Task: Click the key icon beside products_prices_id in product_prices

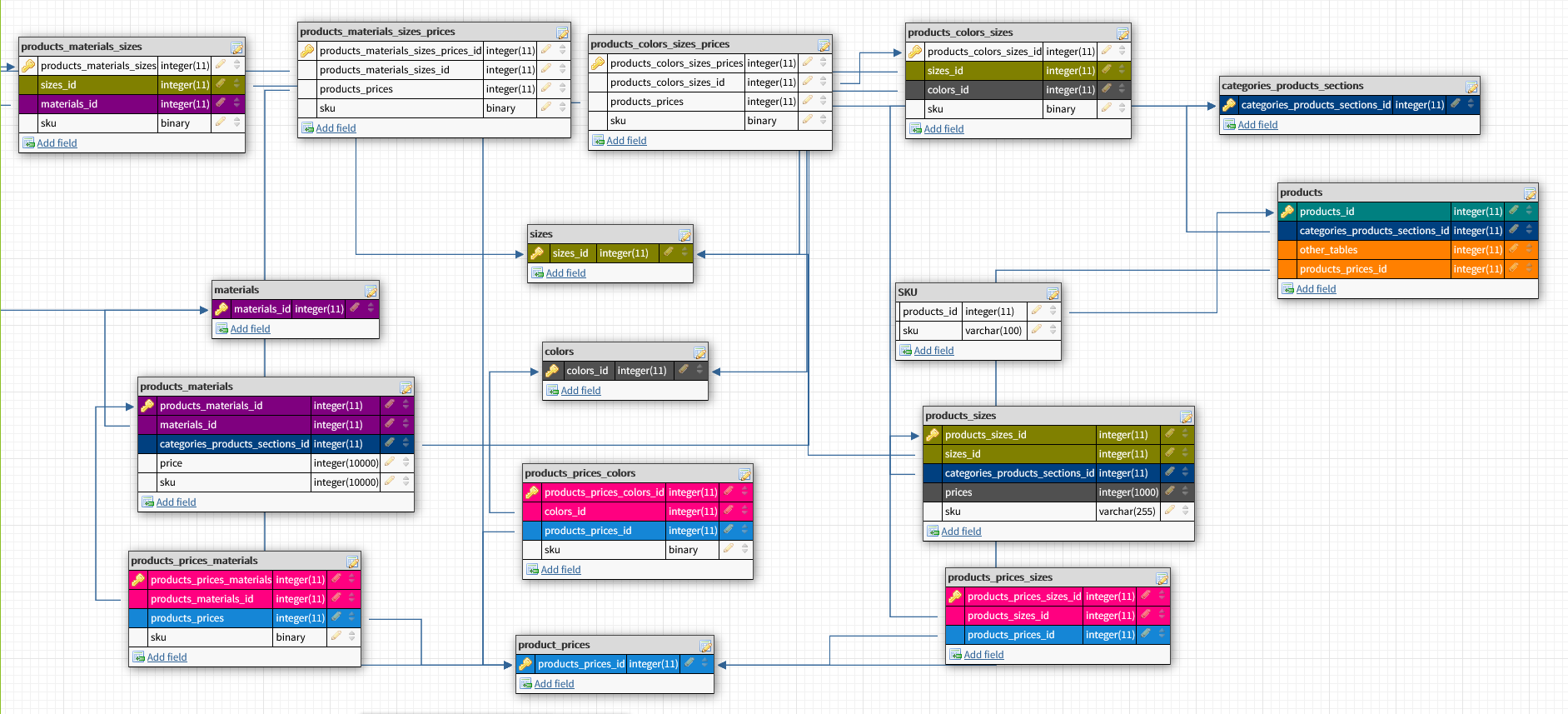Action: [525, 664]
